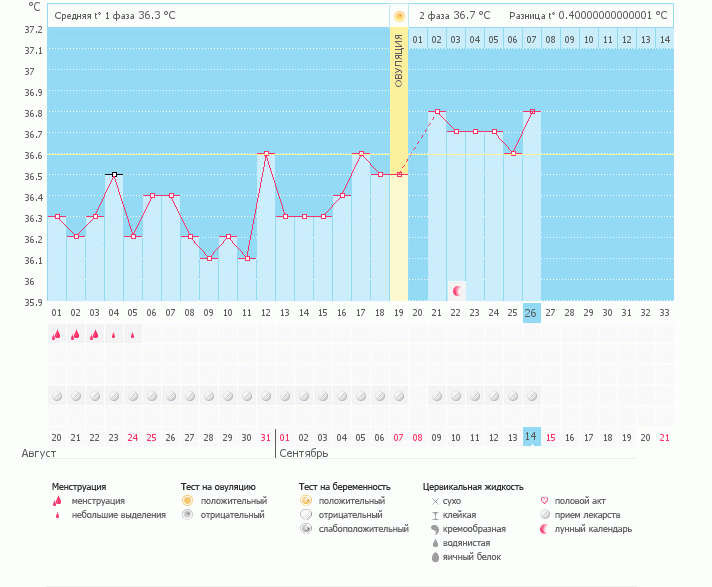Viewport: 712px width, 587px height.
Task: Click the medication pill icon under day 12
Action: [x=266, y=396]
